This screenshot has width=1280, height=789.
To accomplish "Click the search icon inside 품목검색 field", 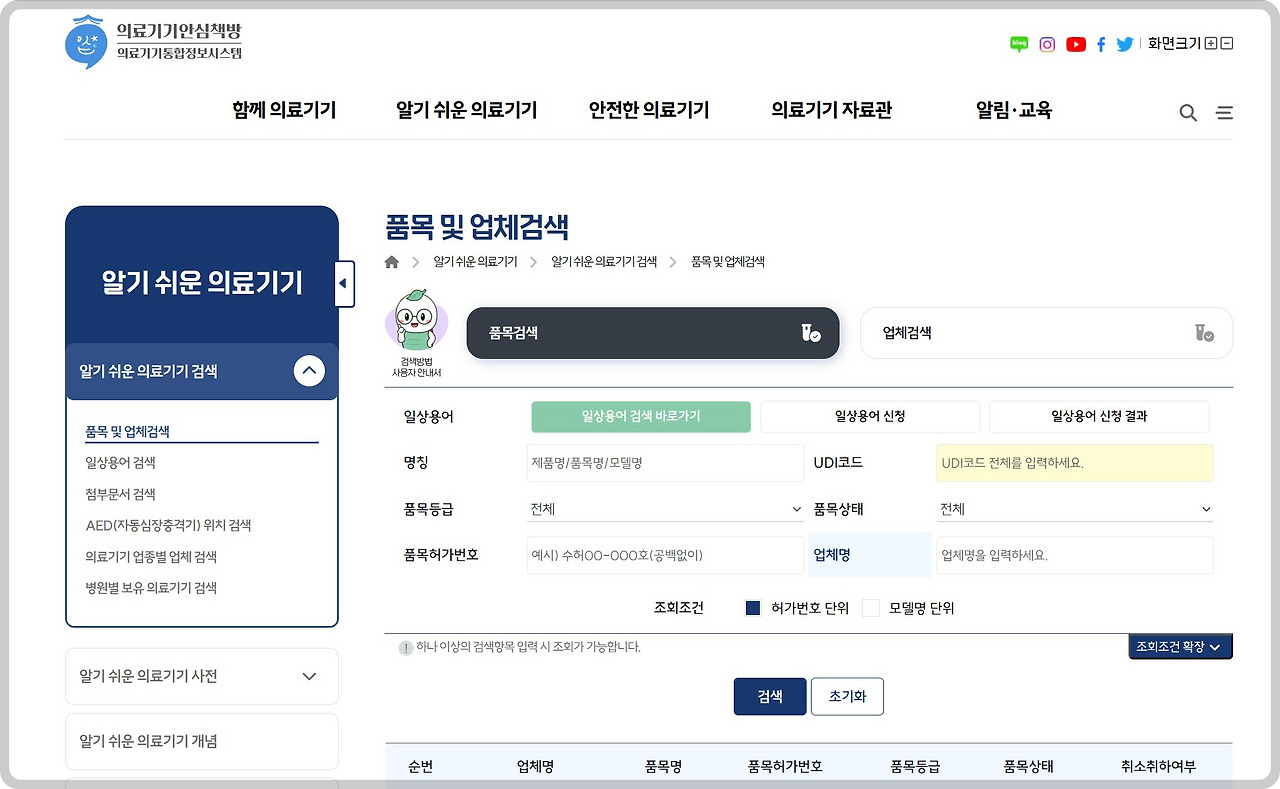I will click(812, 332).
